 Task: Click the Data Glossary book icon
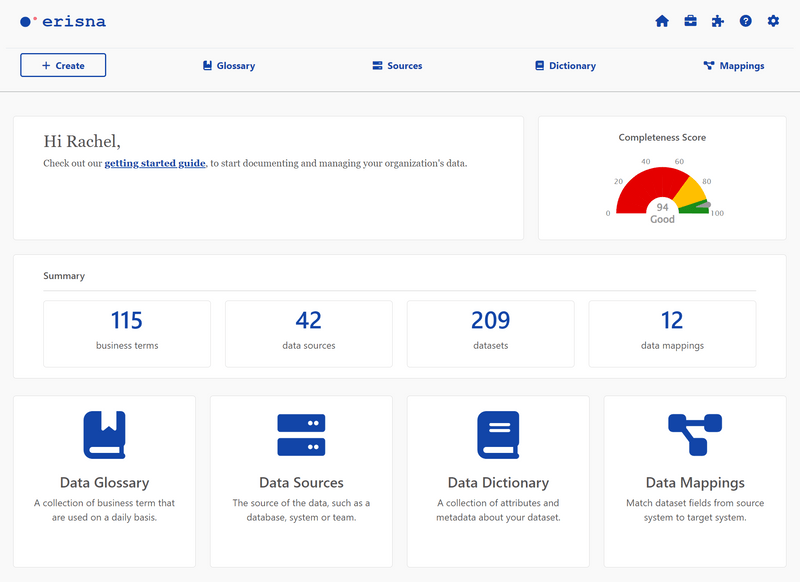point(104,434)
